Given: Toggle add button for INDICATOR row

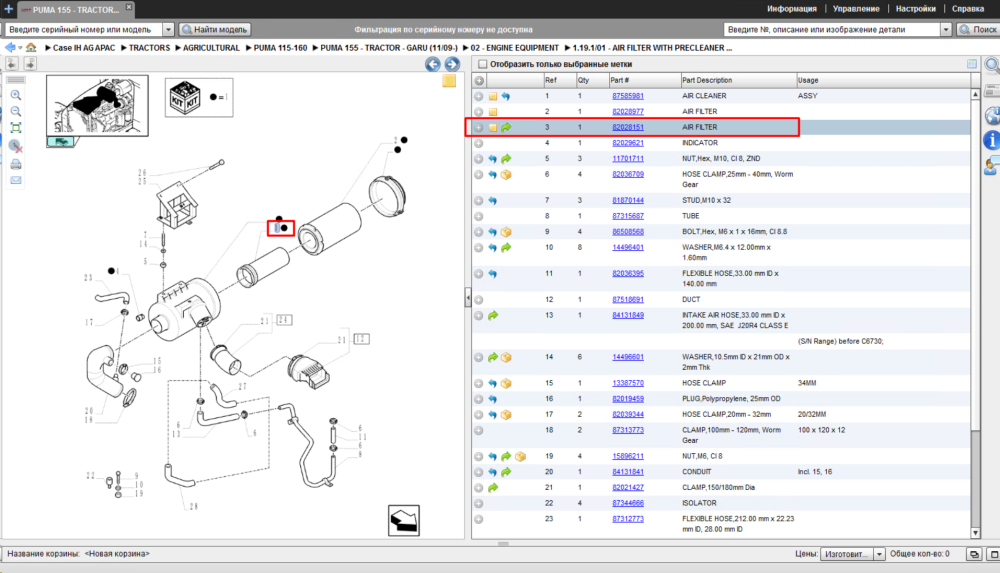Looking at the screenshot, I should [x=479, y=144].
